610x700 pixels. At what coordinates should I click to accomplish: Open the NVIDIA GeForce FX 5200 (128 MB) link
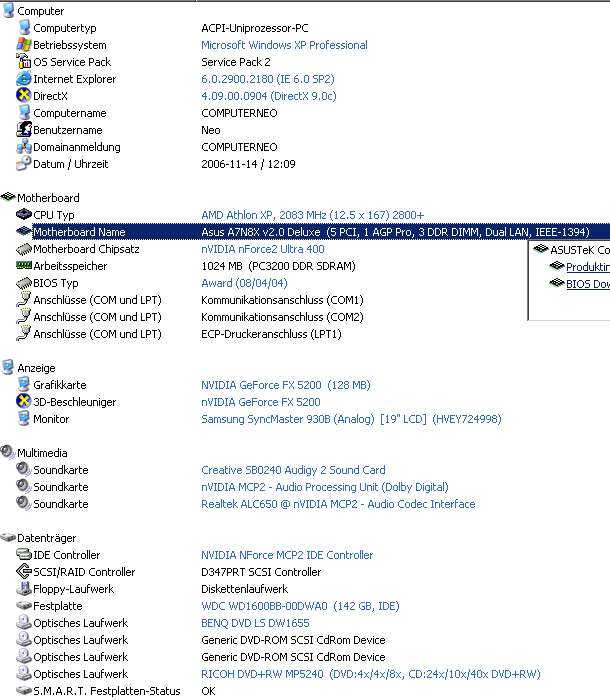(285, 384)
